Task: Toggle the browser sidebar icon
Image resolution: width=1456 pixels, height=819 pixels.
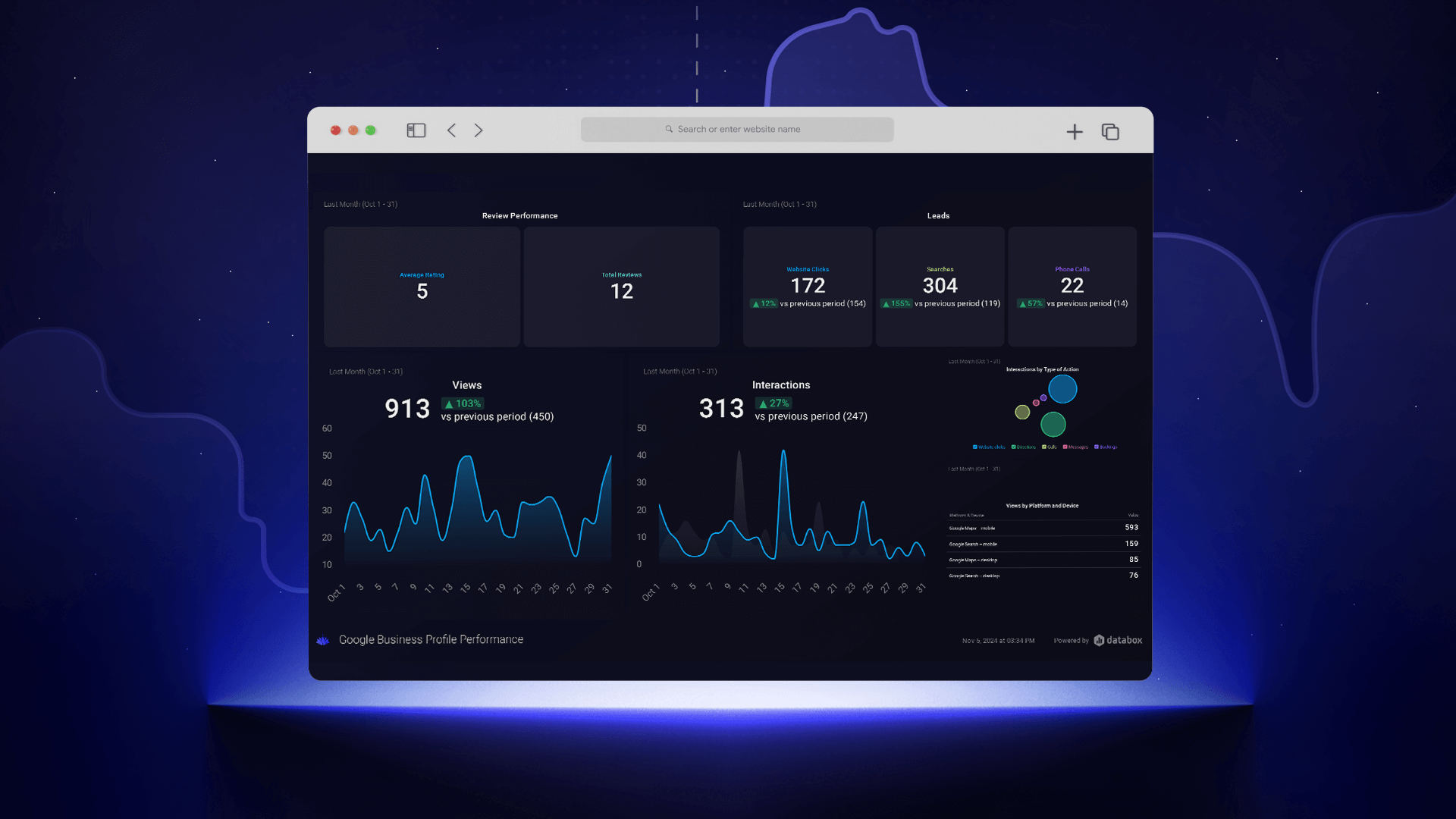Action: [x=416, y=130]
